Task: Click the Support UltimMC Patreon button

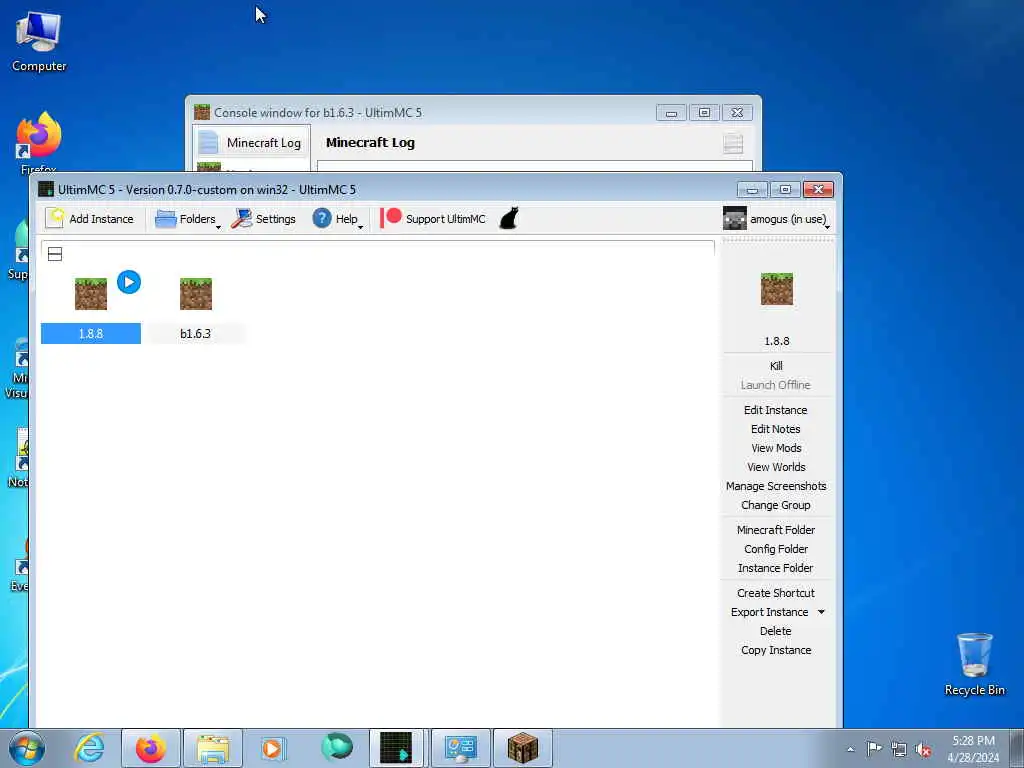Action: [433, 219]
